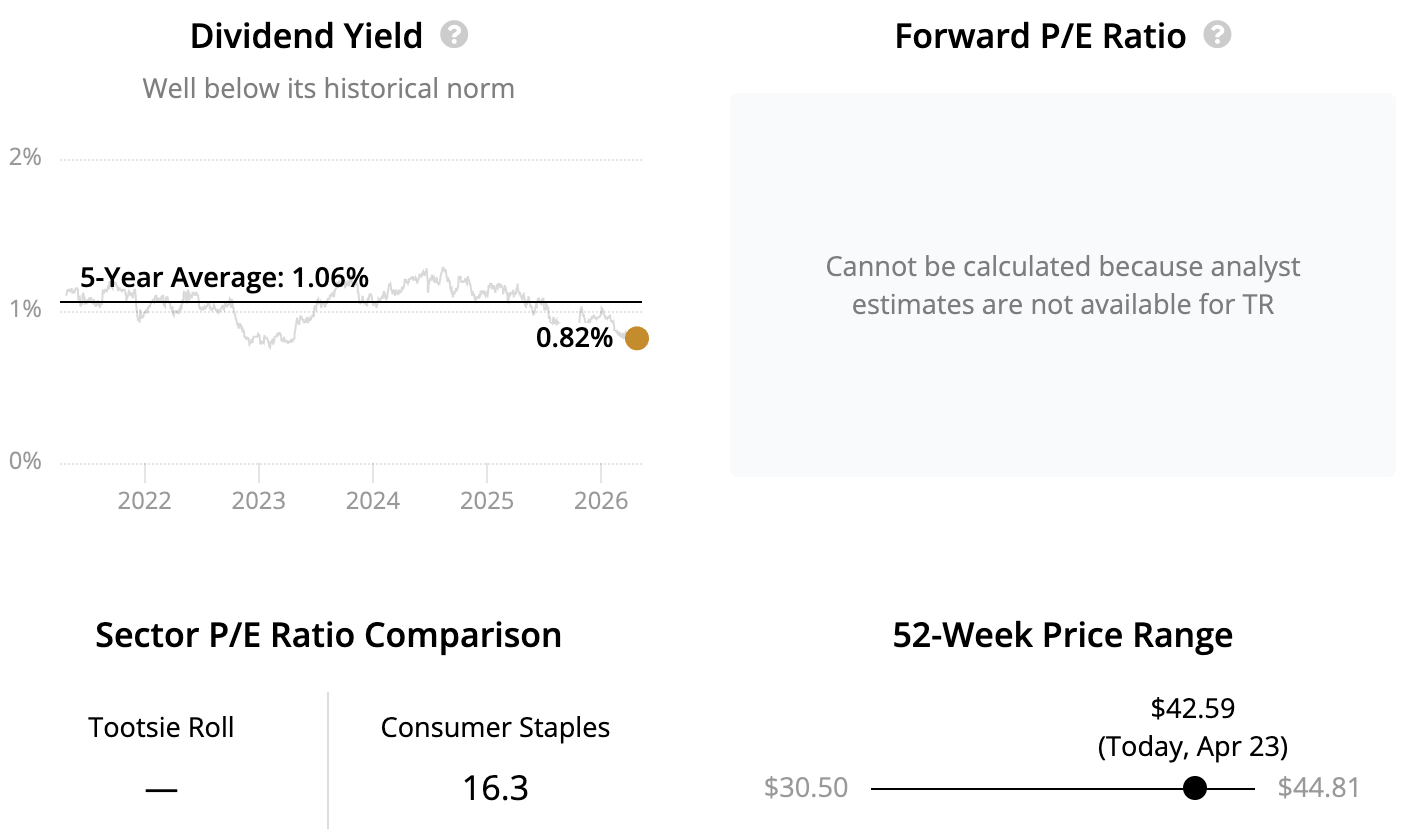Click the 2026 label on chart axis
The height and width of the screenshot is (840, 1414).
tap(600, 499)
